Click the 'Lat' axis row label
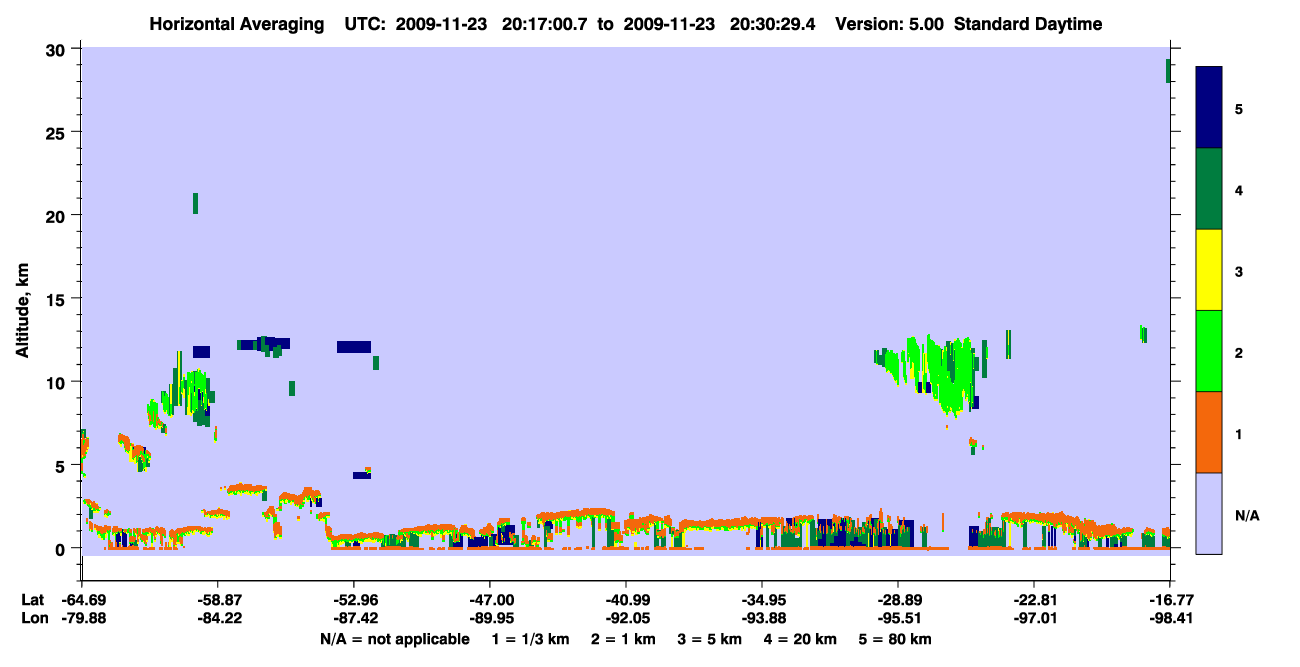 coord(32,600)
